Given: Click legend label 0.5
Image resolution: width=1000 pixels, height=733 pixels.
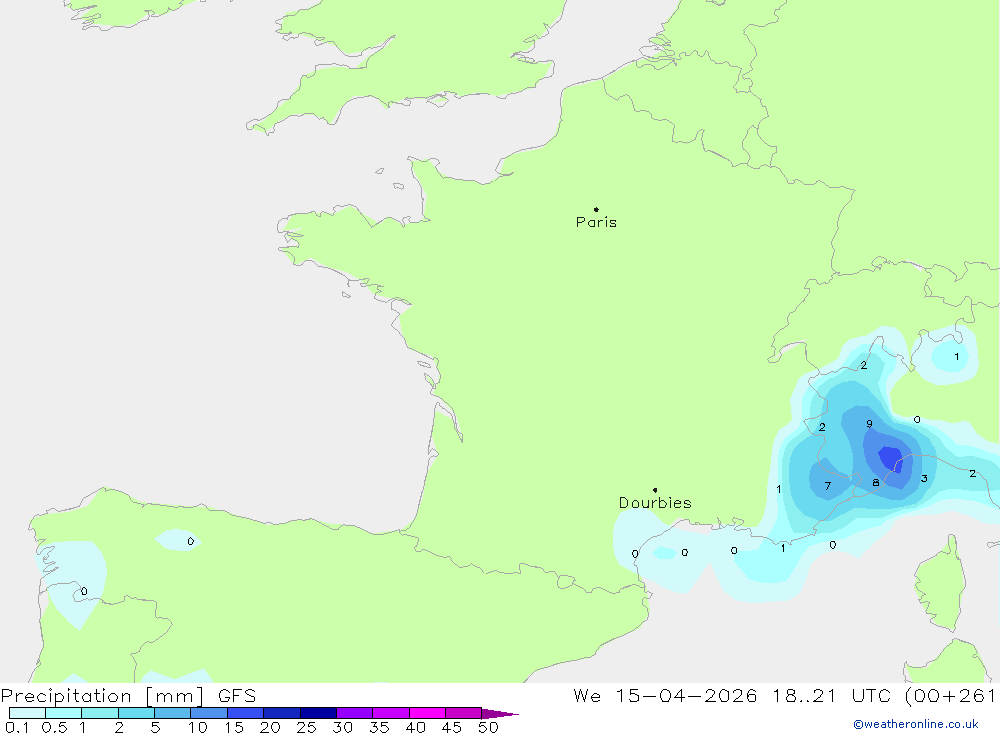Looking at the screenshot, I should 54,727.
